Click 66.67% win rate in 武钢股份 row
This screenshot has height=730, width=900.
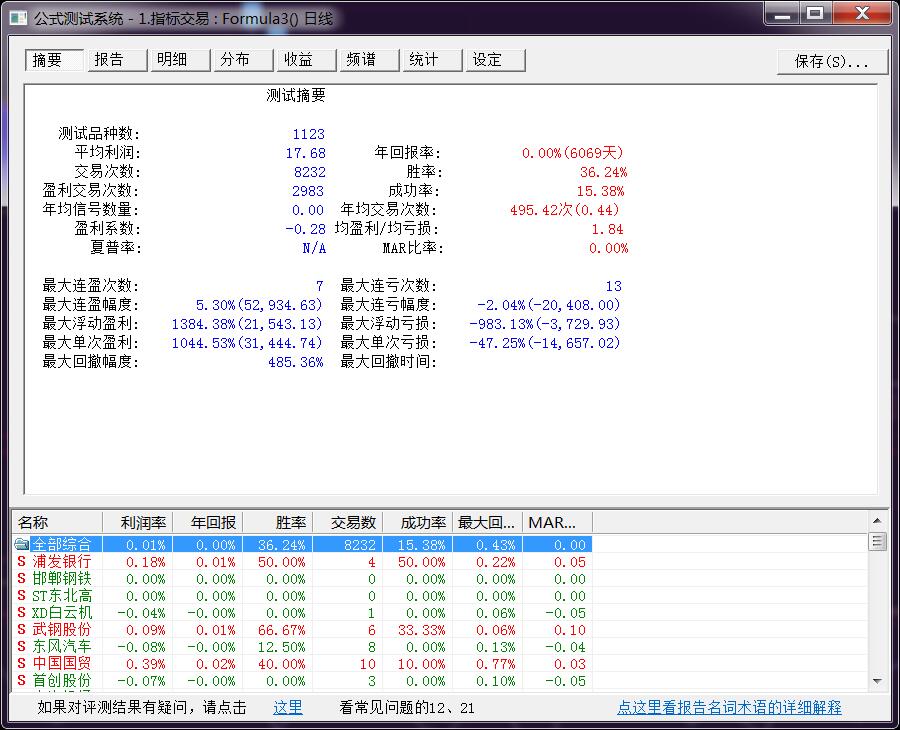281,630
